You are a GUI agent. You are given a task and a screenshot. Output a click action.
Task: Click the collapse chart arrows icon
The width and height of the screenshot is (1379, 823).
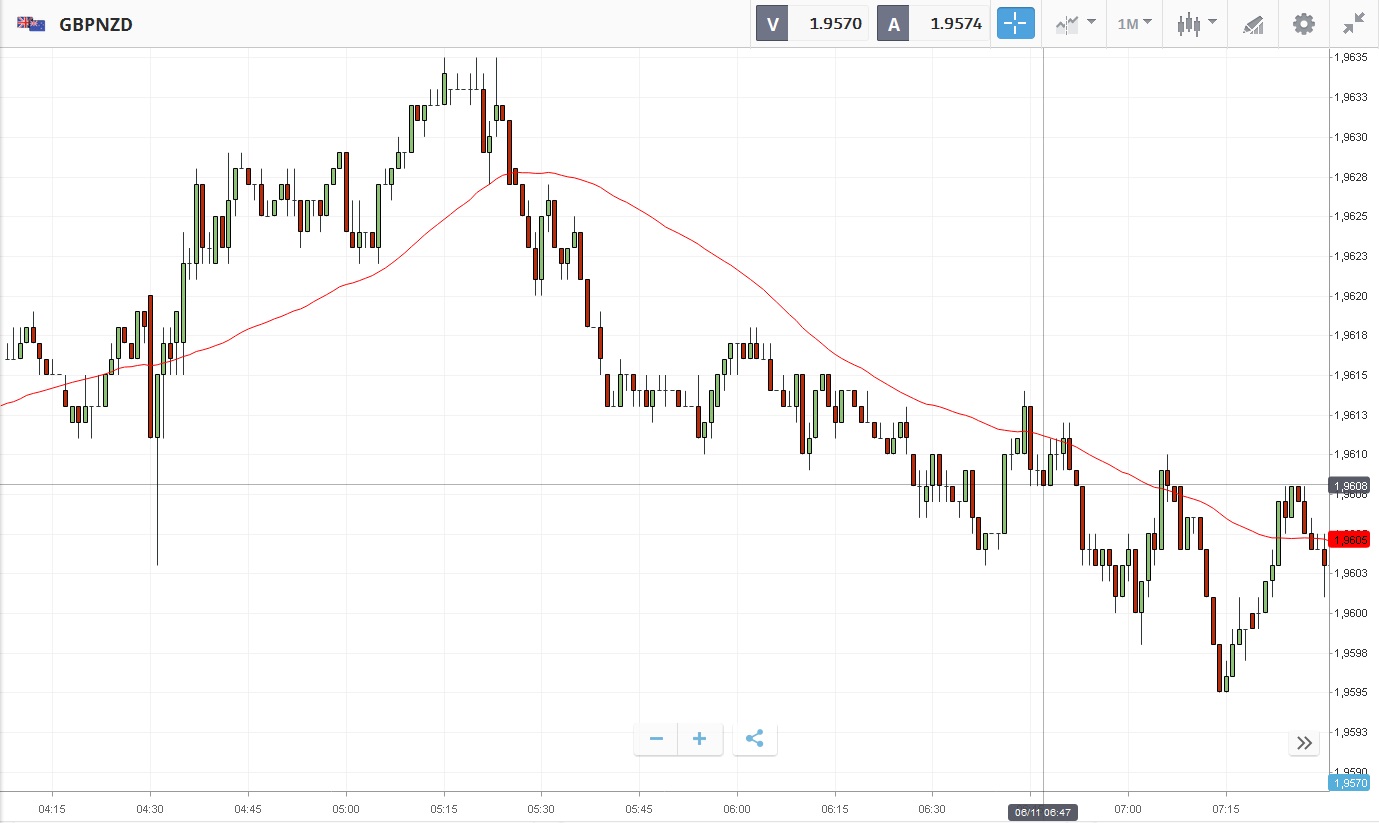point(1354,24)
